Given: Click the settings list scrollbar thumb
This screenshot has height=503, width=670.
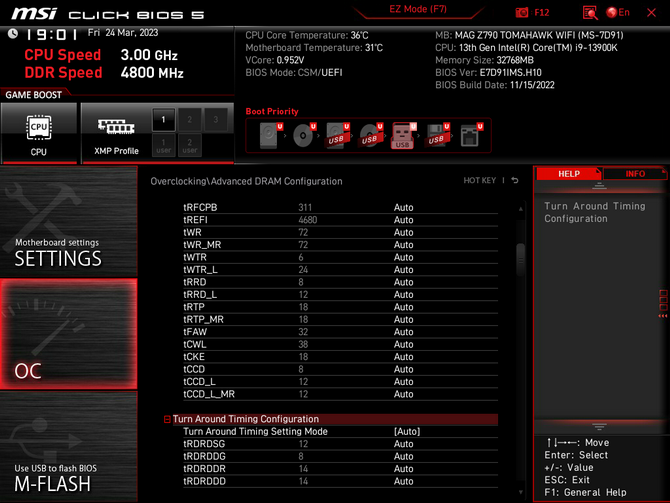Looking at the screenshot, I should [520, 259].
